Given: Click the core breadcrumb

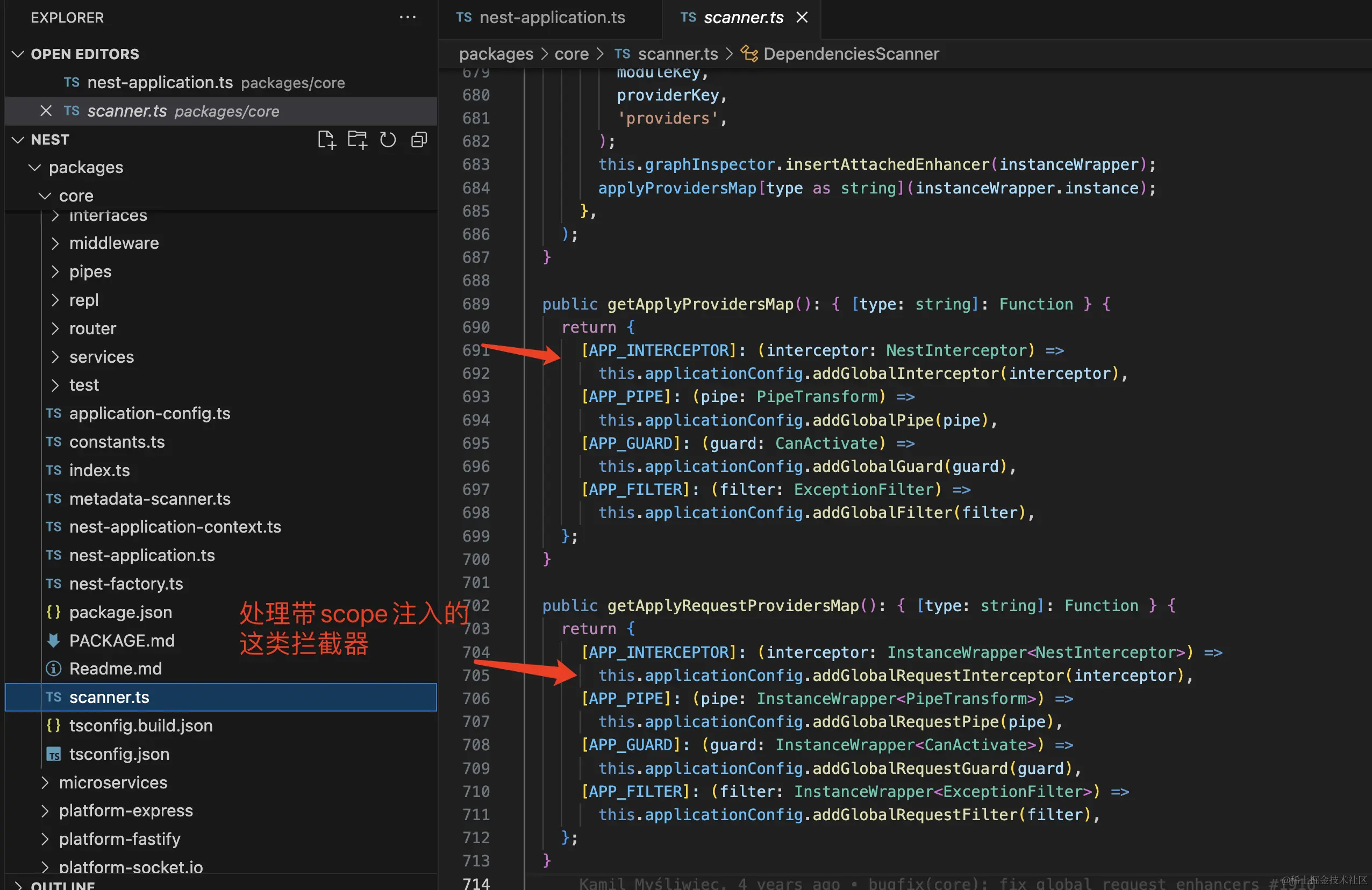Looking at the screenshot, I should point(571,54).
